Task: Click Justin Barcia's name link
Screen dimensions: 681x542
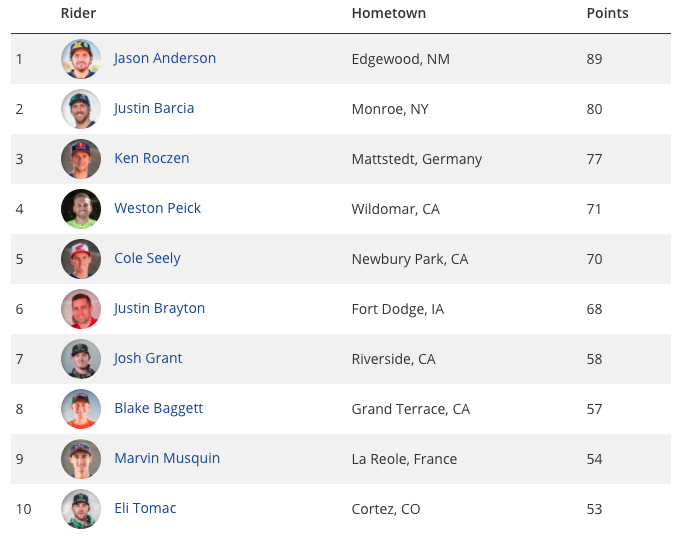Action: pos(154,108)
